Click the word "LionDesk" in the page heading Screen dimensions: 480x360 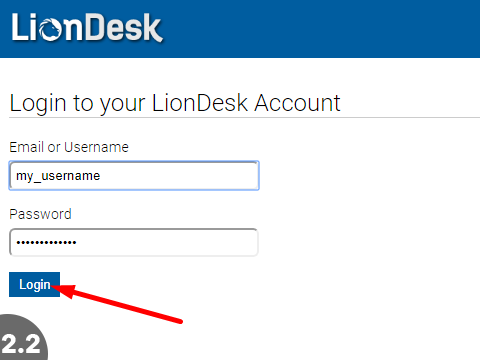[199, 103]
